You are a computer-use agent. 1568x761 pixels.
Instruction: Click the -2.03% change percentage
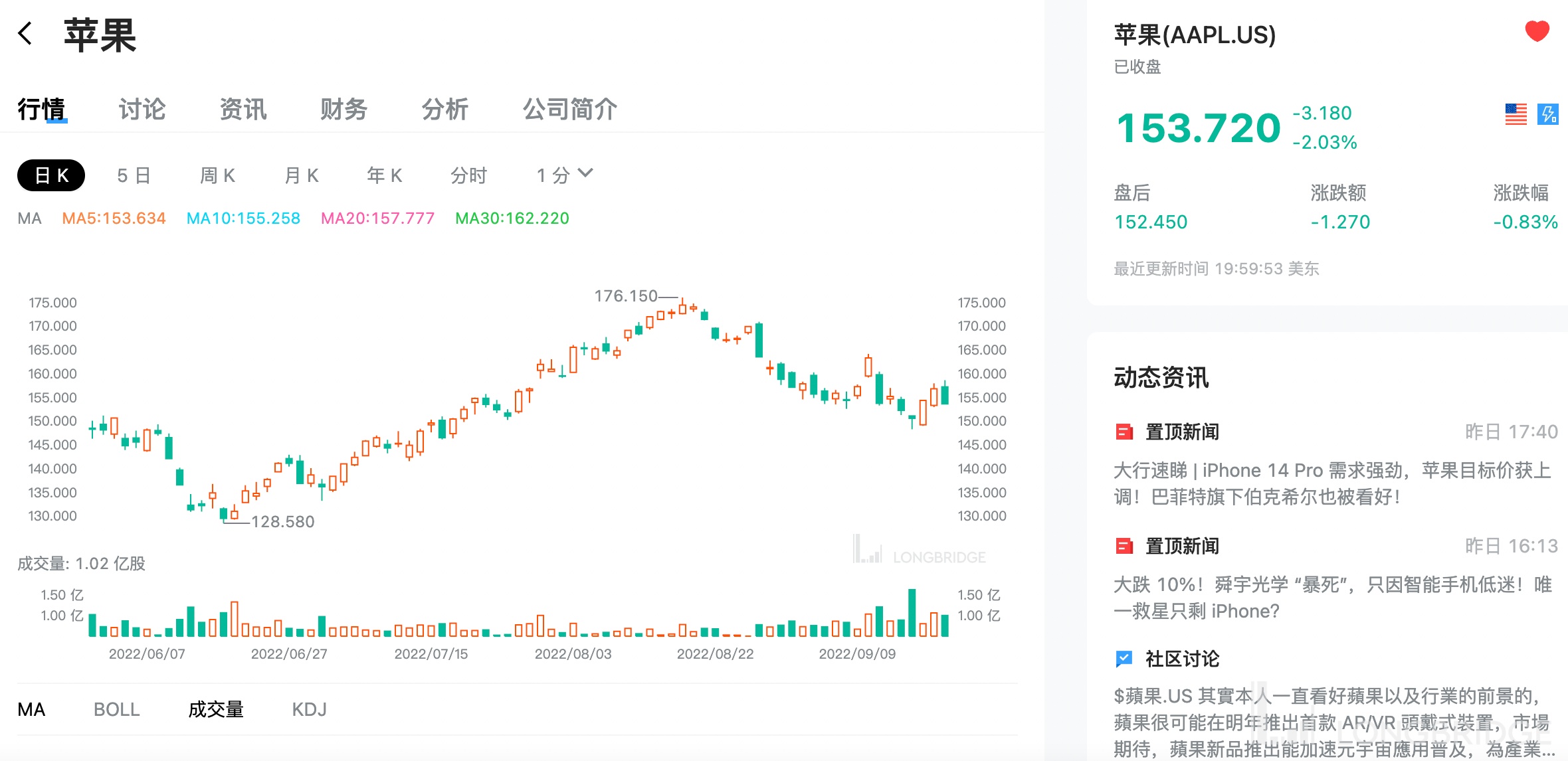1325,142
